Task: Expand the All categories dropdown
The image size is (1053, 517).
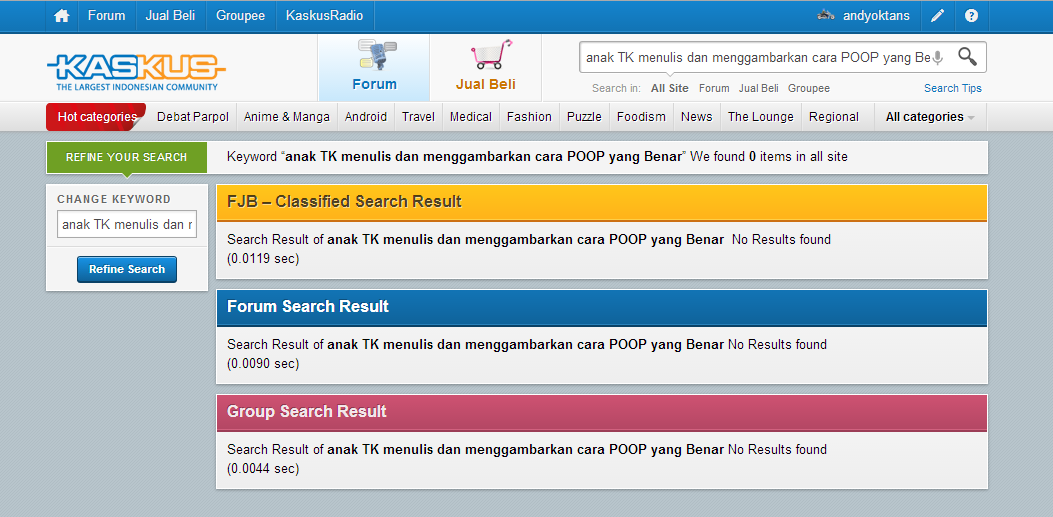Action: pyautogui.click(x=930, y=117)
